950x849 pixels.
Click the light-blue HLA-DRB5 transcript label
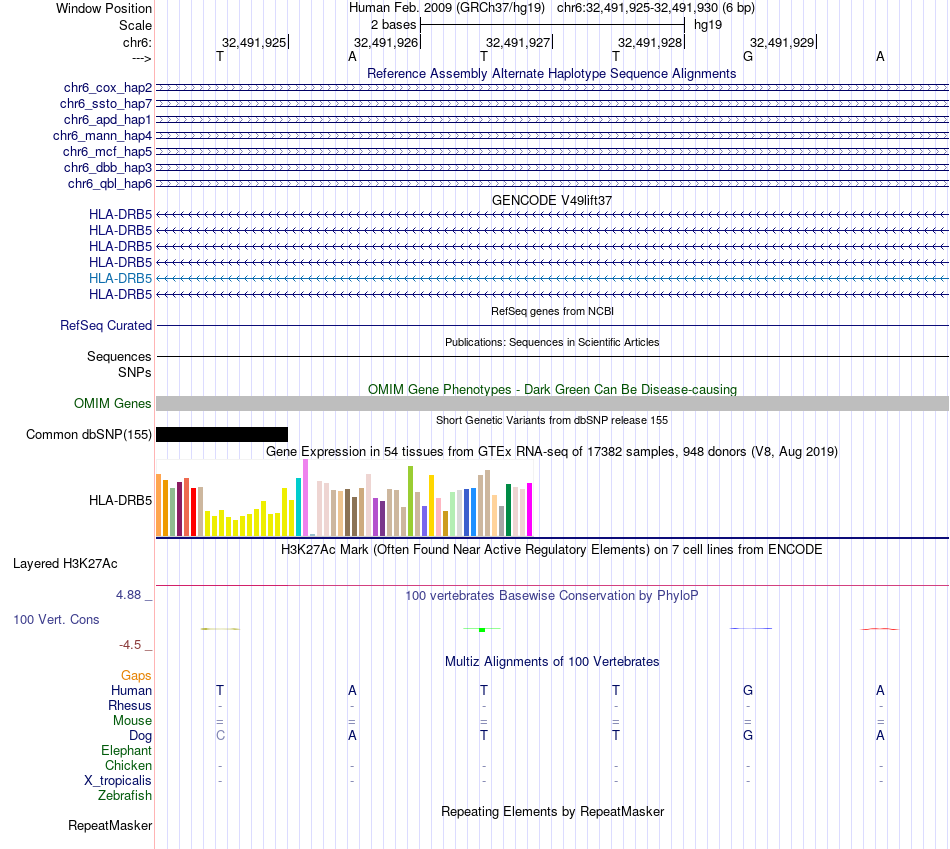[x=121, y=278]
